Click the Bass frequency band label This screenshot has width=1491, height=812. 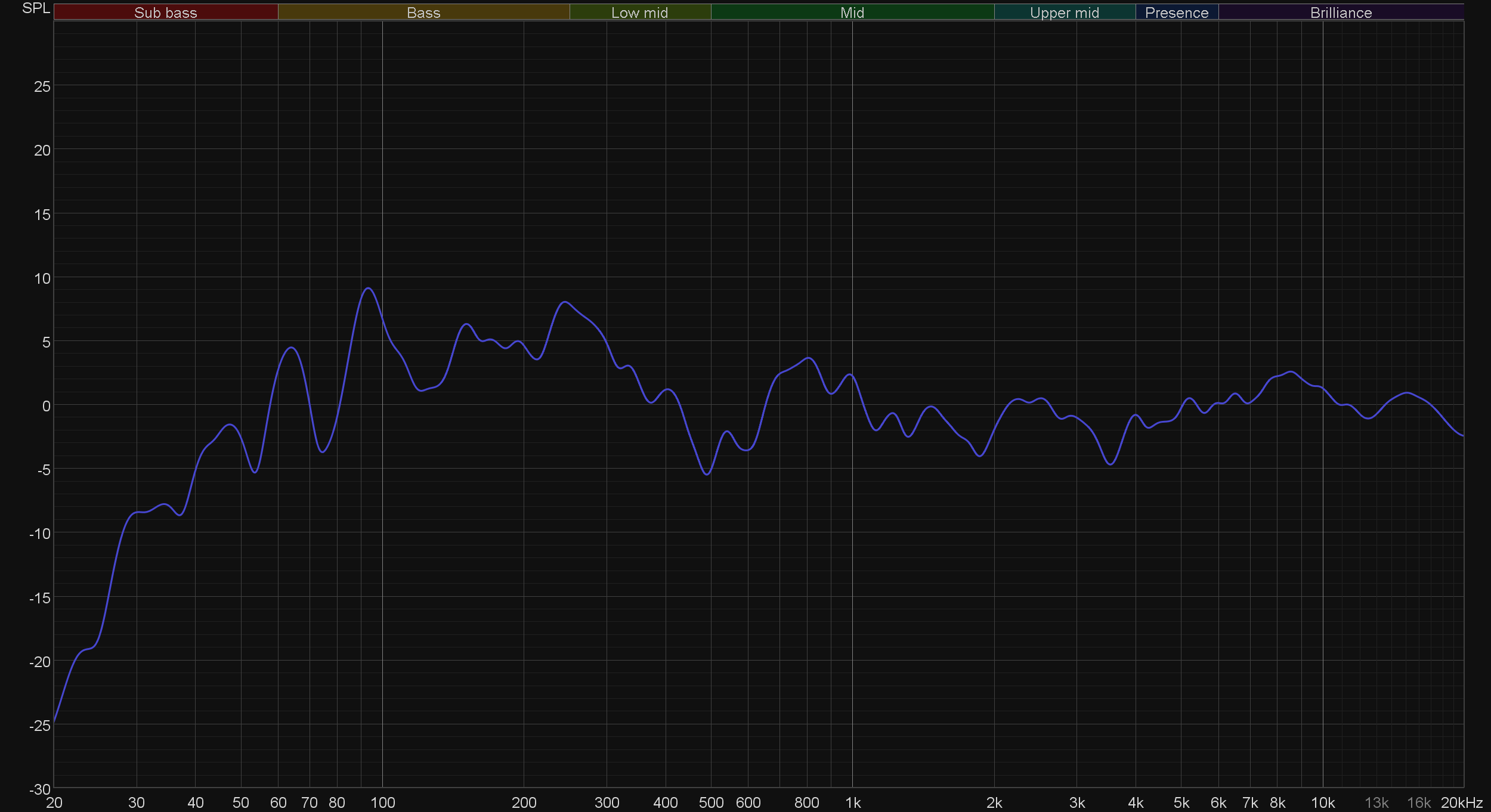(x=423, y=13)
